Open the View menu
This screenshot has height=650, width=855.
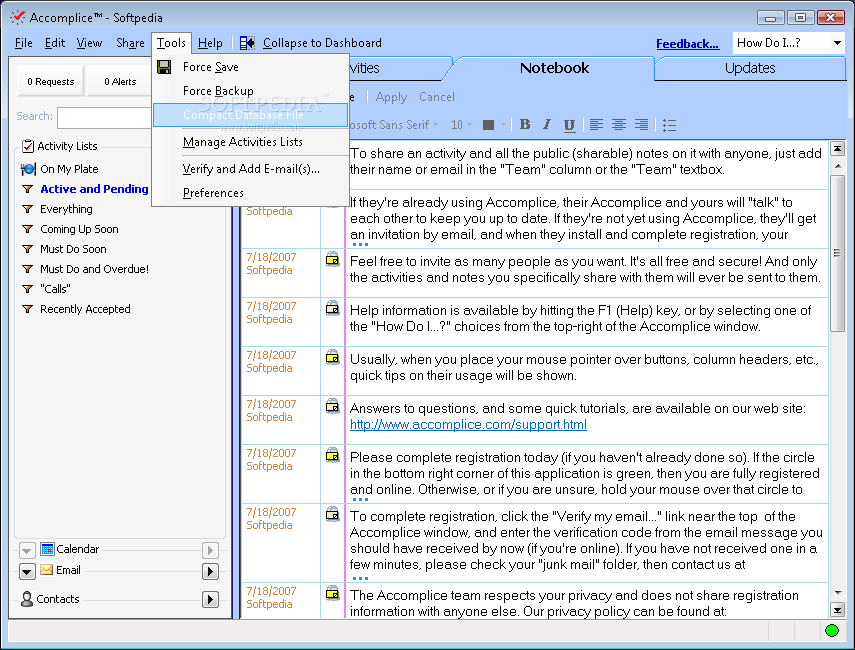89,43
